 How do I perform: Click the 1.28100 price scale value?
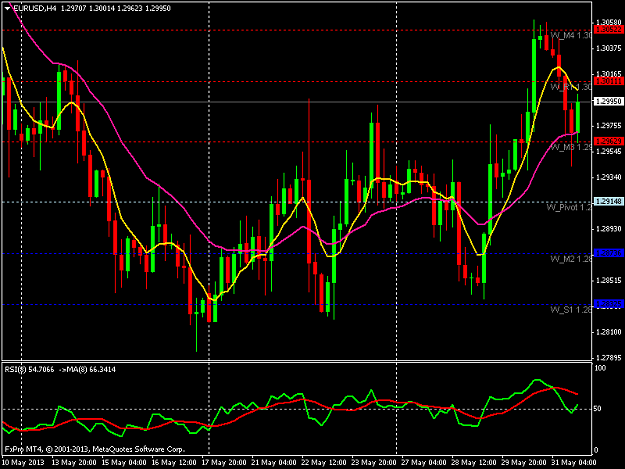tap(609, 332)
